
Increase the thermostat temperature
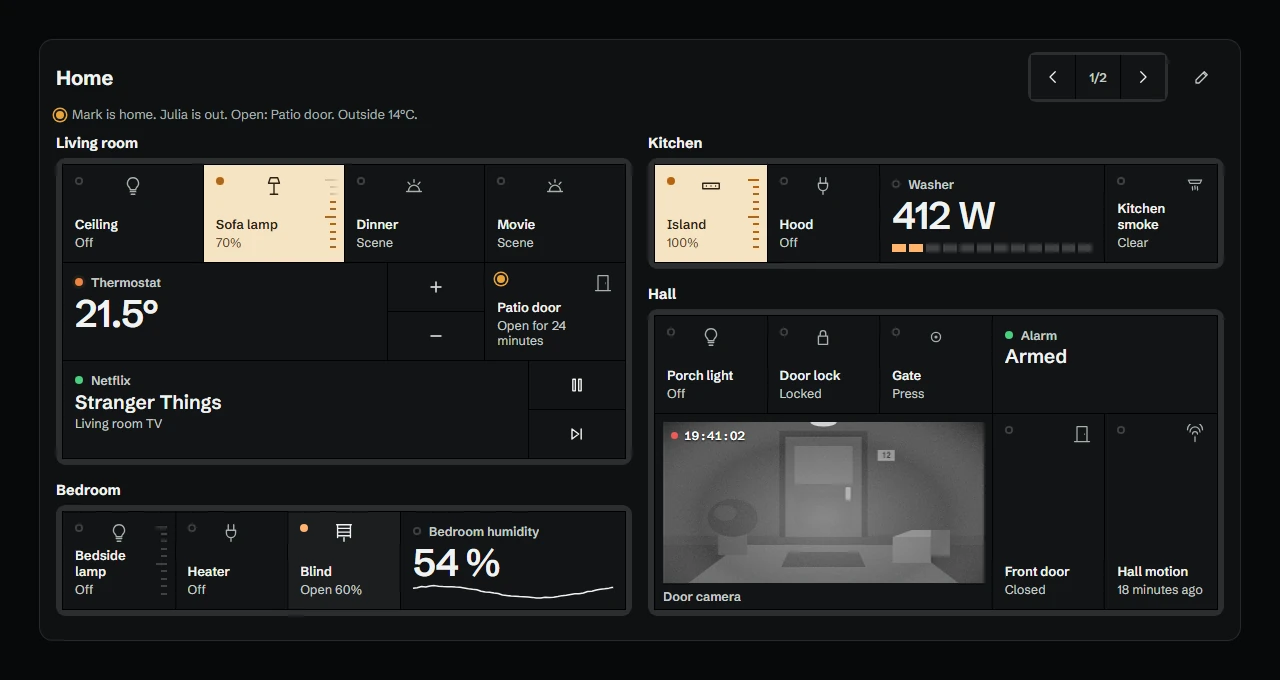436,287
